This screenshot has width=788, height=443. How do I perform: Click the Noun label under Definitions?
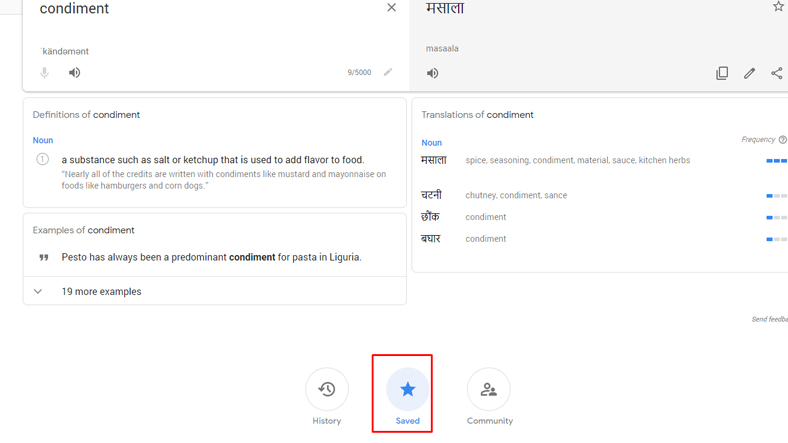click(x=43, y=140)
